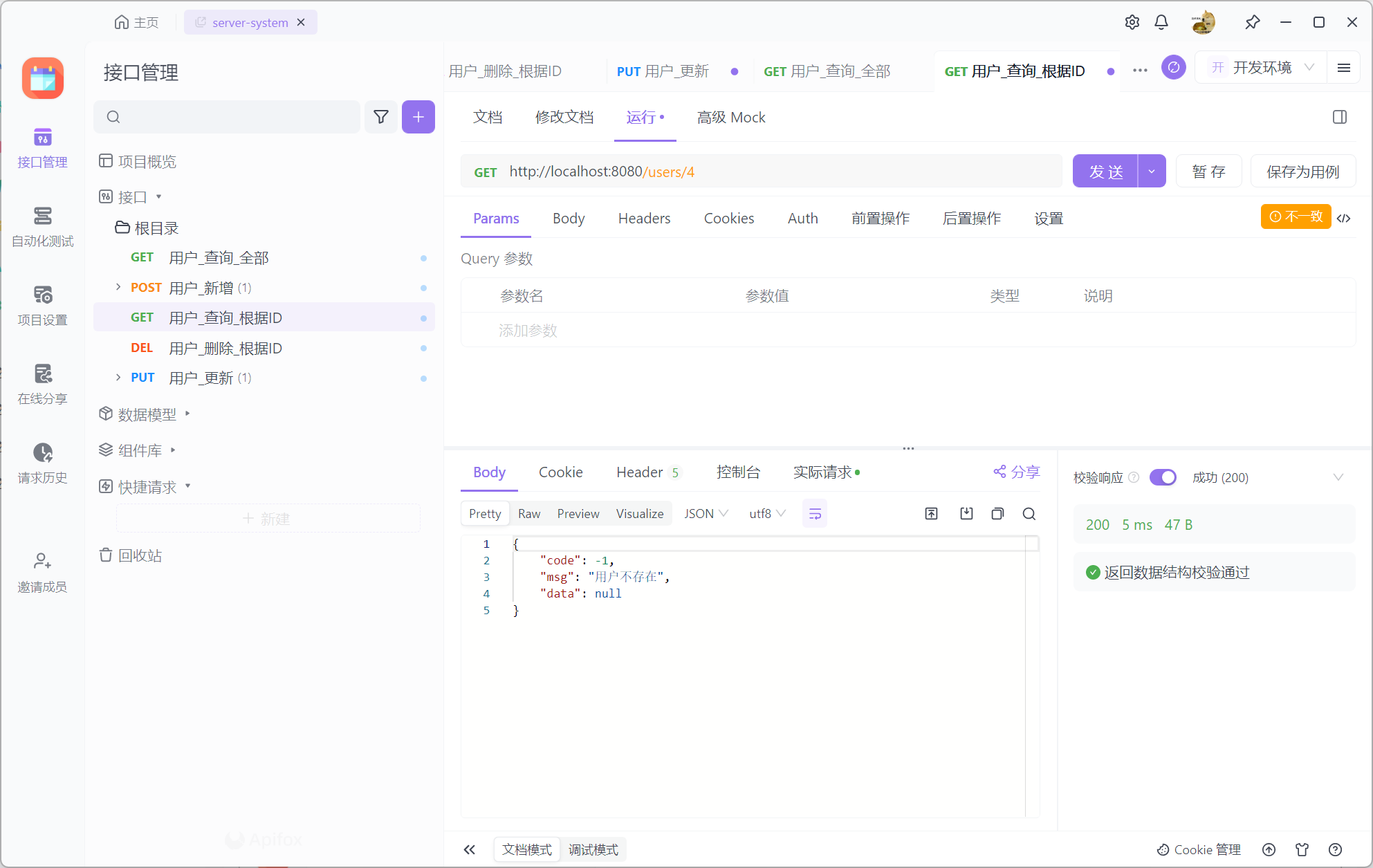Open 邀请成员 in the left sidebar
Viewport: 1373px width, 868px height.
click(x=42, y=573)
